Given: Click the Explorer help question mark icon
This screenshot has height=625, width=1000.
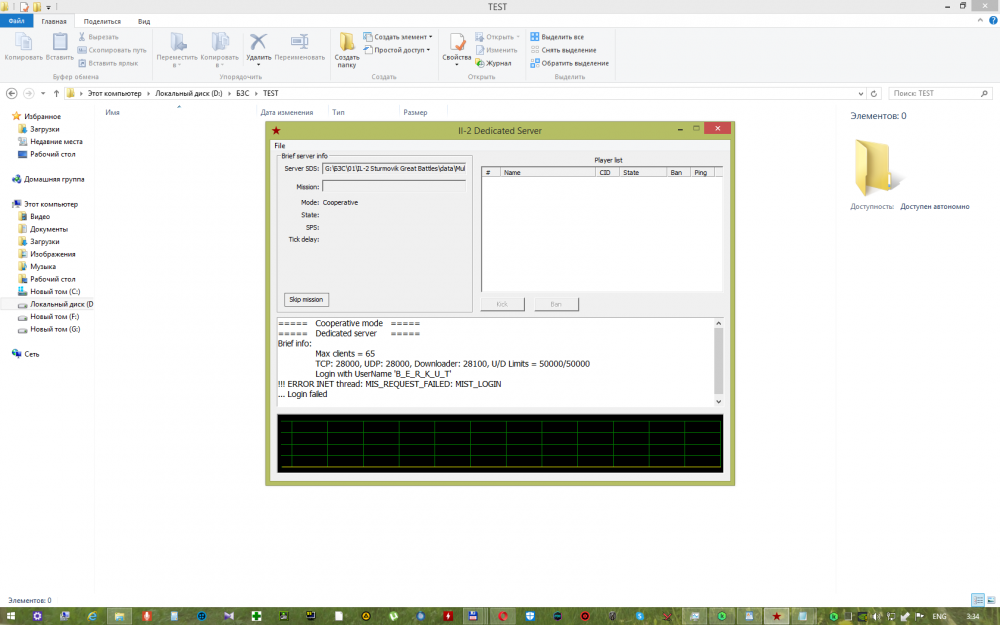Looking at the screenshot, I should (991, 21).
